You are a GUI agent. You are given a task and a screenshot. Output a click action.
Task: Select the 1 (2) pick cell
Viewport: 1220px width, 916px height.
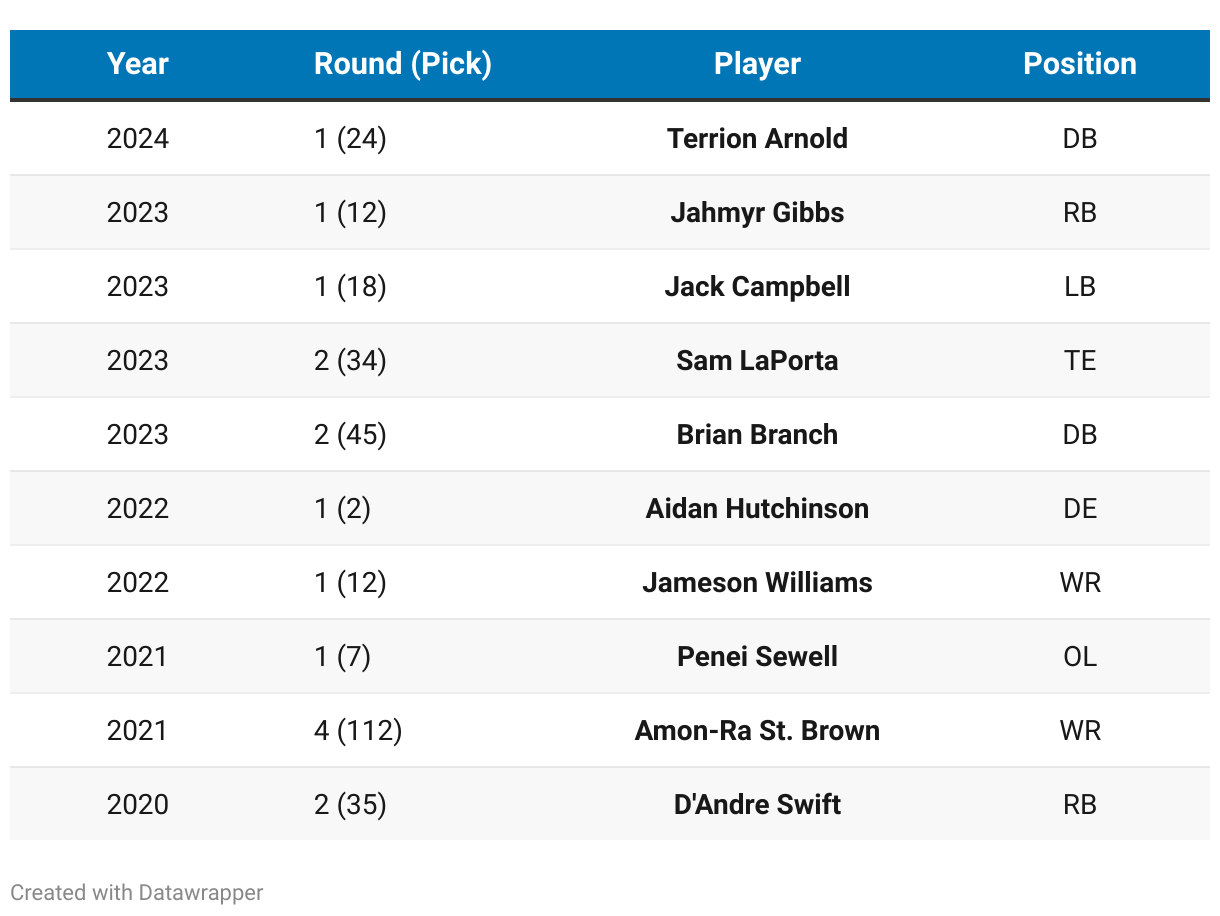[342, 508]
